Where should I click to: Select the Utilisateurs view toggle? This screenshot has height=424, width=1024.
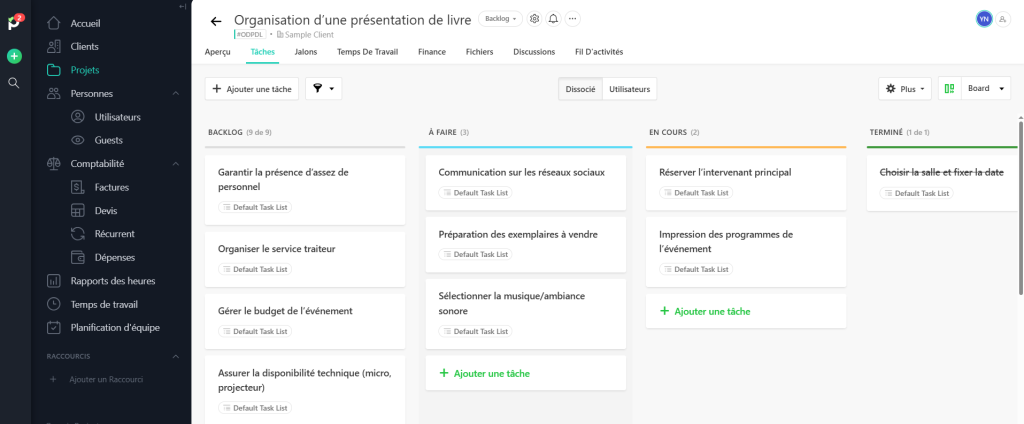(630, 89)
